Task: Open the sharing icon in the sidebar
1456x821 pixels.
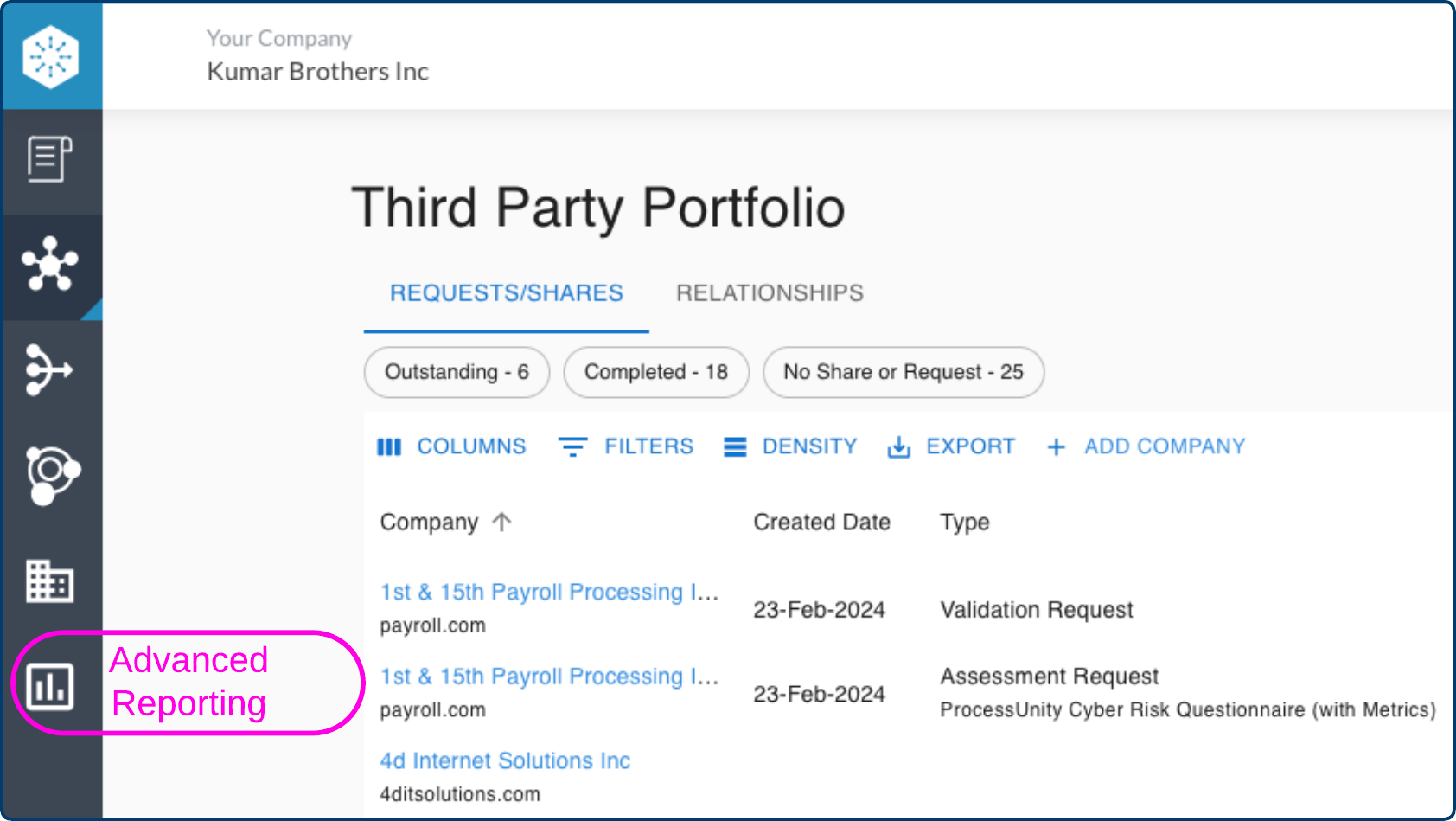Action: 49,370
